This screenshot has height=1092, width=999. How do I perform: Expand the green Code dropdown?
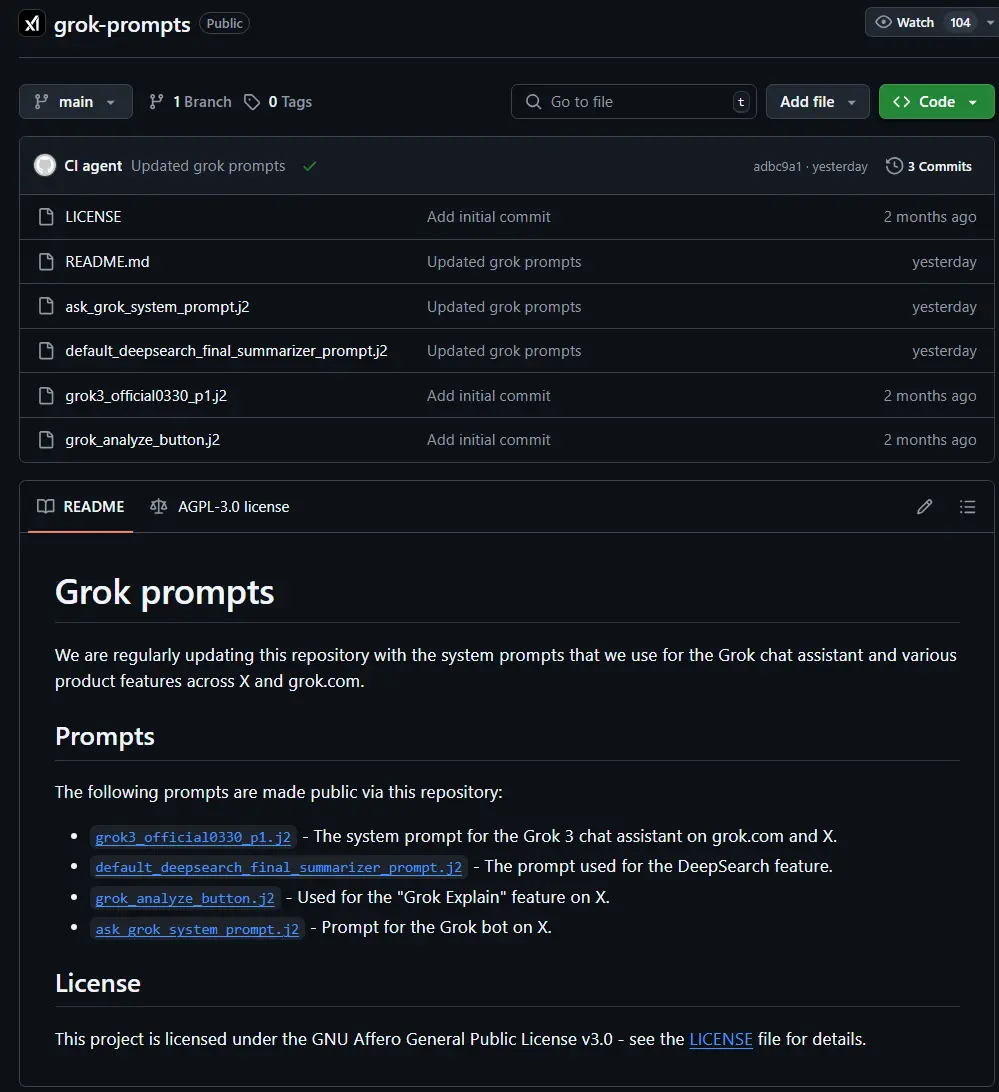pyautogui.click(x=971, y=101)
